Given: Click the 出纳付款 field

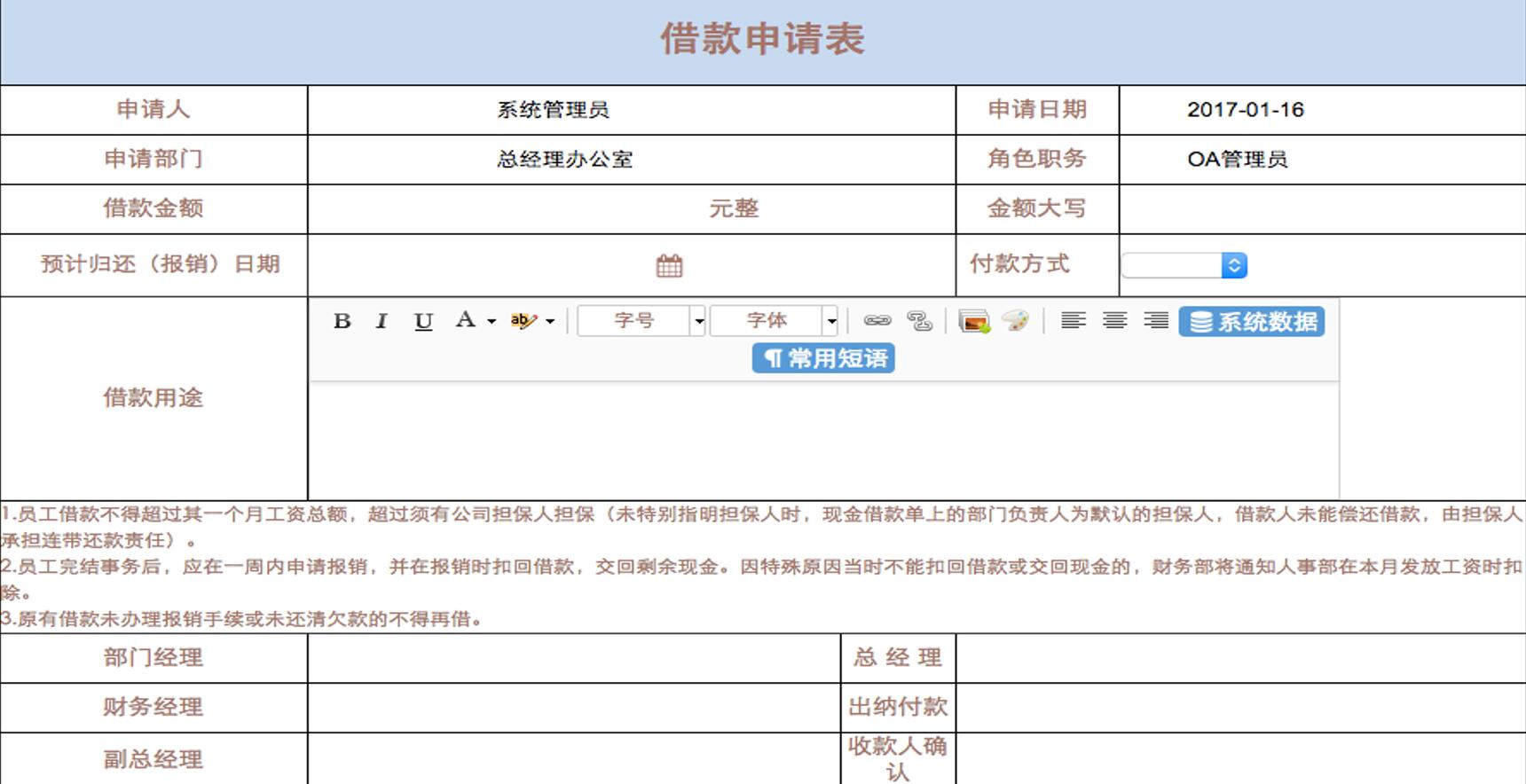Looking at the screenshot, I should 1240,708.
